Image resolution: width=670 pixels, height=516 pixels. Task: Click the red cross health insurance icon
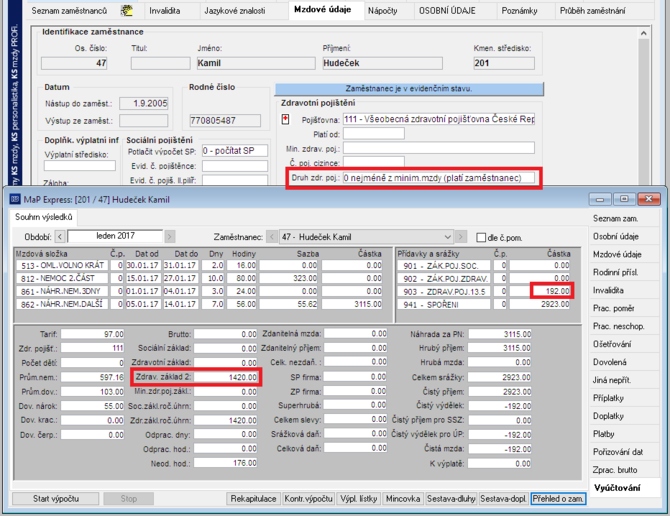click(x=285, y=119)
